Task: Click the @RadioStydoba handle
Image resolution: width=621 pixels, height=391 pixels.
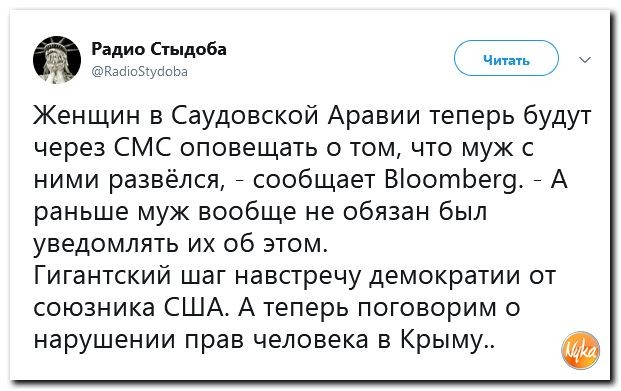Action: pos(139,72)
